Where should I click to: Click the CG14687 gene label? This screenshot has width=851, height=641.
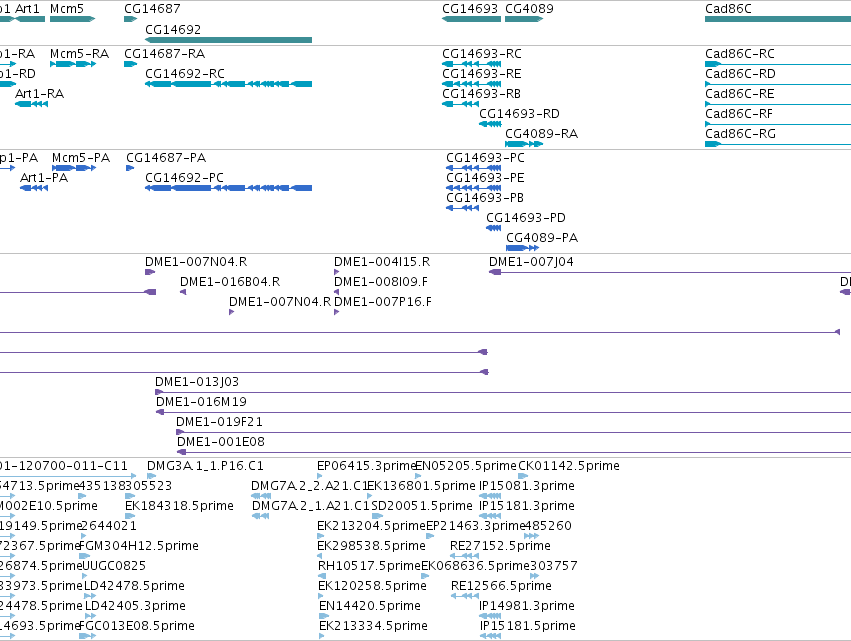pyautogui.click(x=152, y=9)
